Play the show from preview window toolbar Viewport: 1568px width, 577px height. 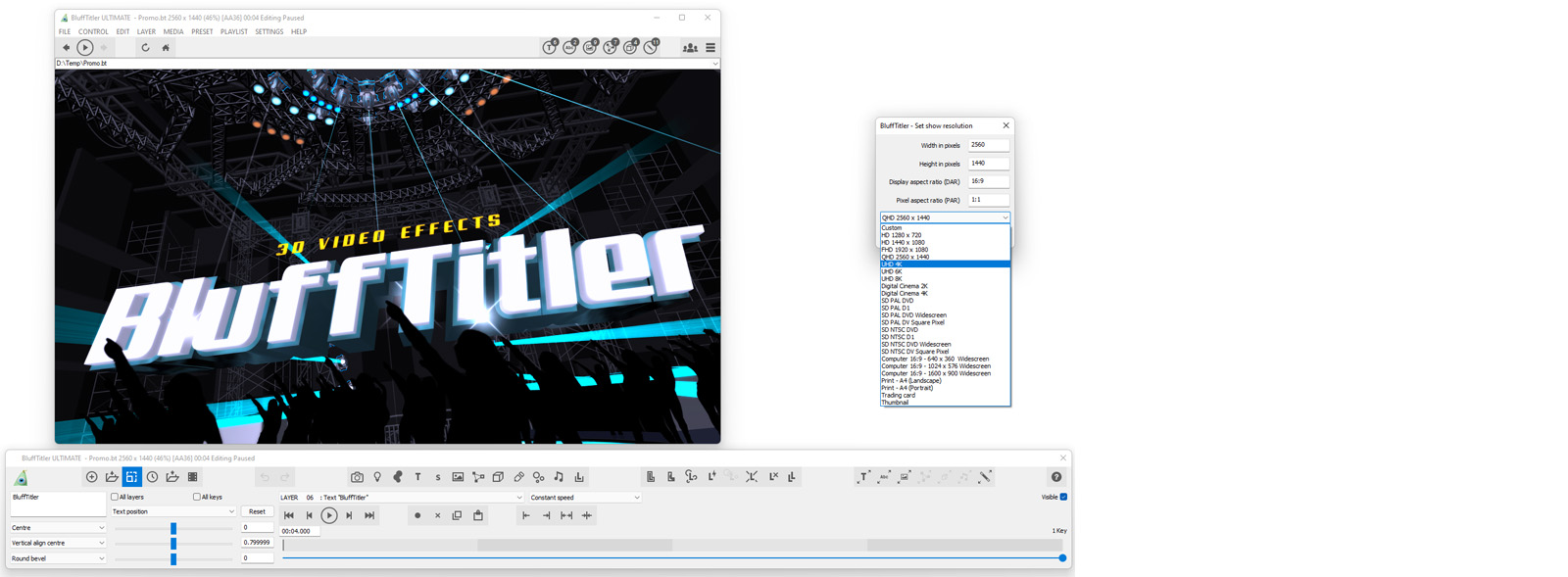(x=85, y=47)
